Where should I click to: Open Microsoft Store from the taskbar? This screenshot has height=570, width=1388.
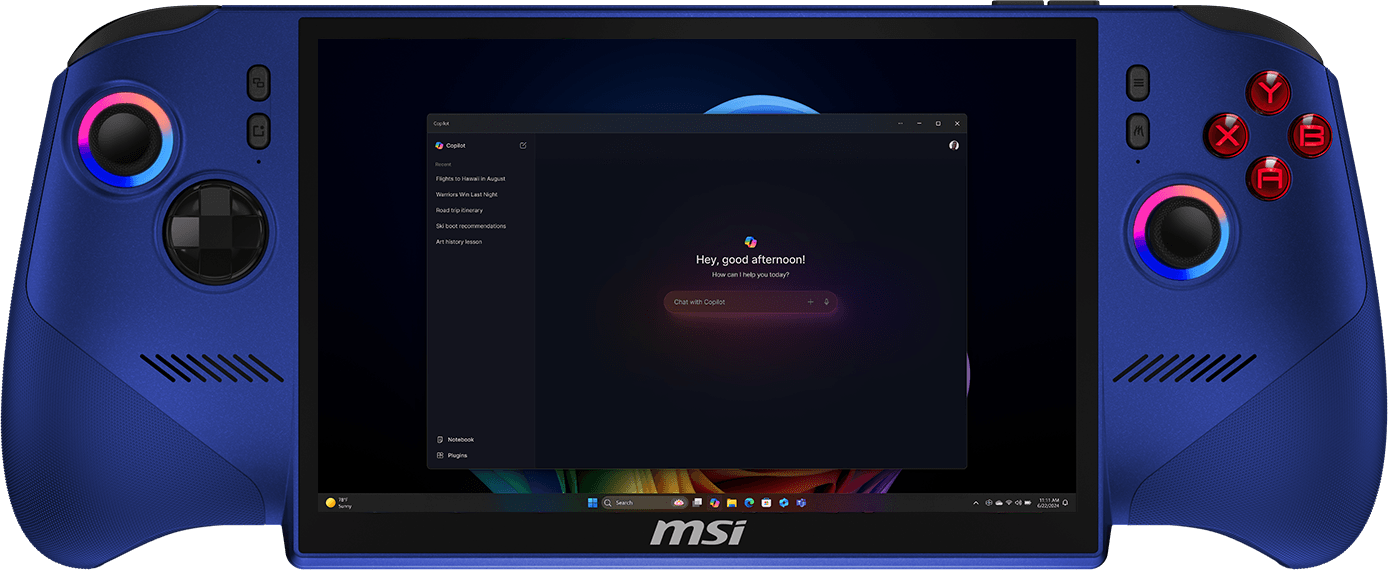pyautogui.click(x=766, y=502)
